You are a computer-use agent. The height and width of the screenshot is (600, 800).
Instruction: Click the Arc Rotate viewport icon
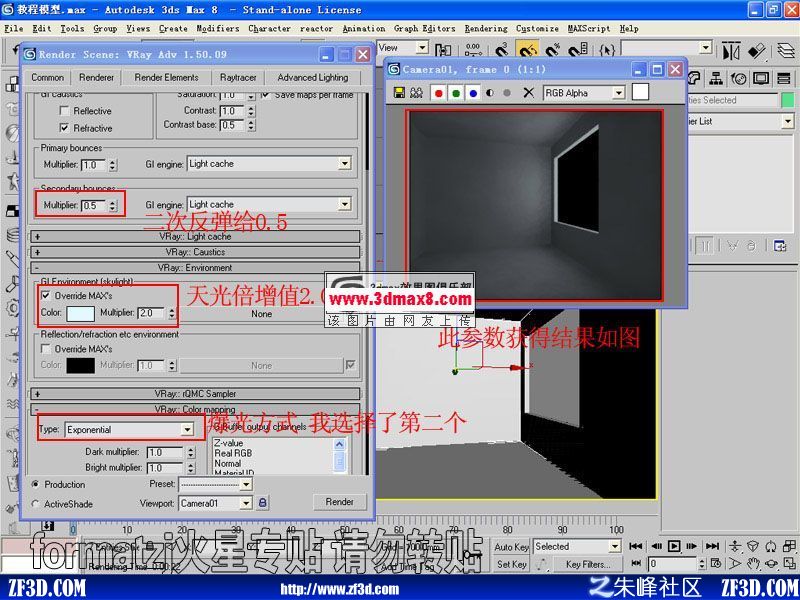point(770,564)
